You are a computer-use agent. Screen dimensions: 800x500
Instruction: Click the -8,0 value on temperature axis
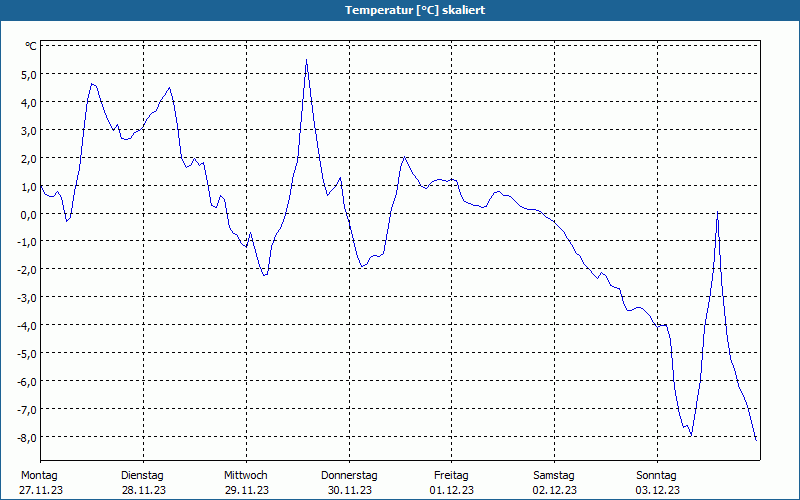tap(27, 438)
